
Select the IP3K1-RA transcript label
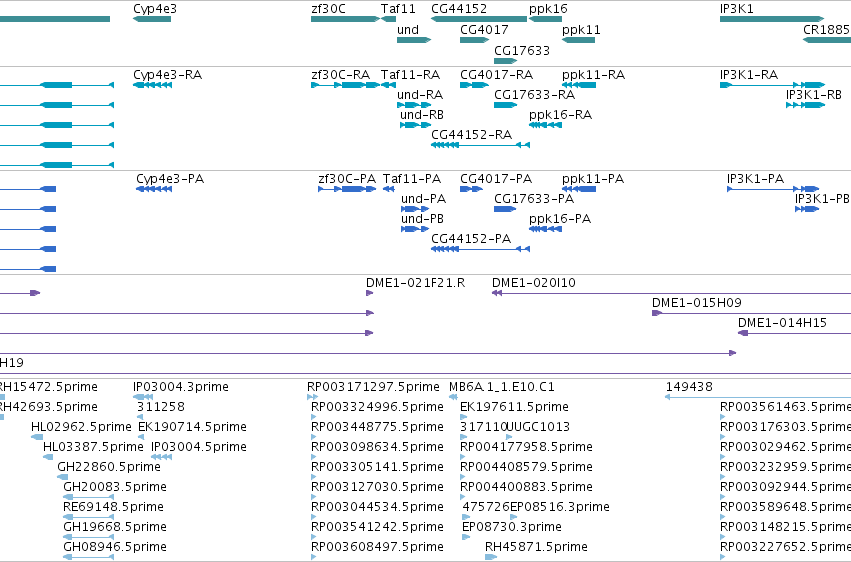tap(749, 75)
